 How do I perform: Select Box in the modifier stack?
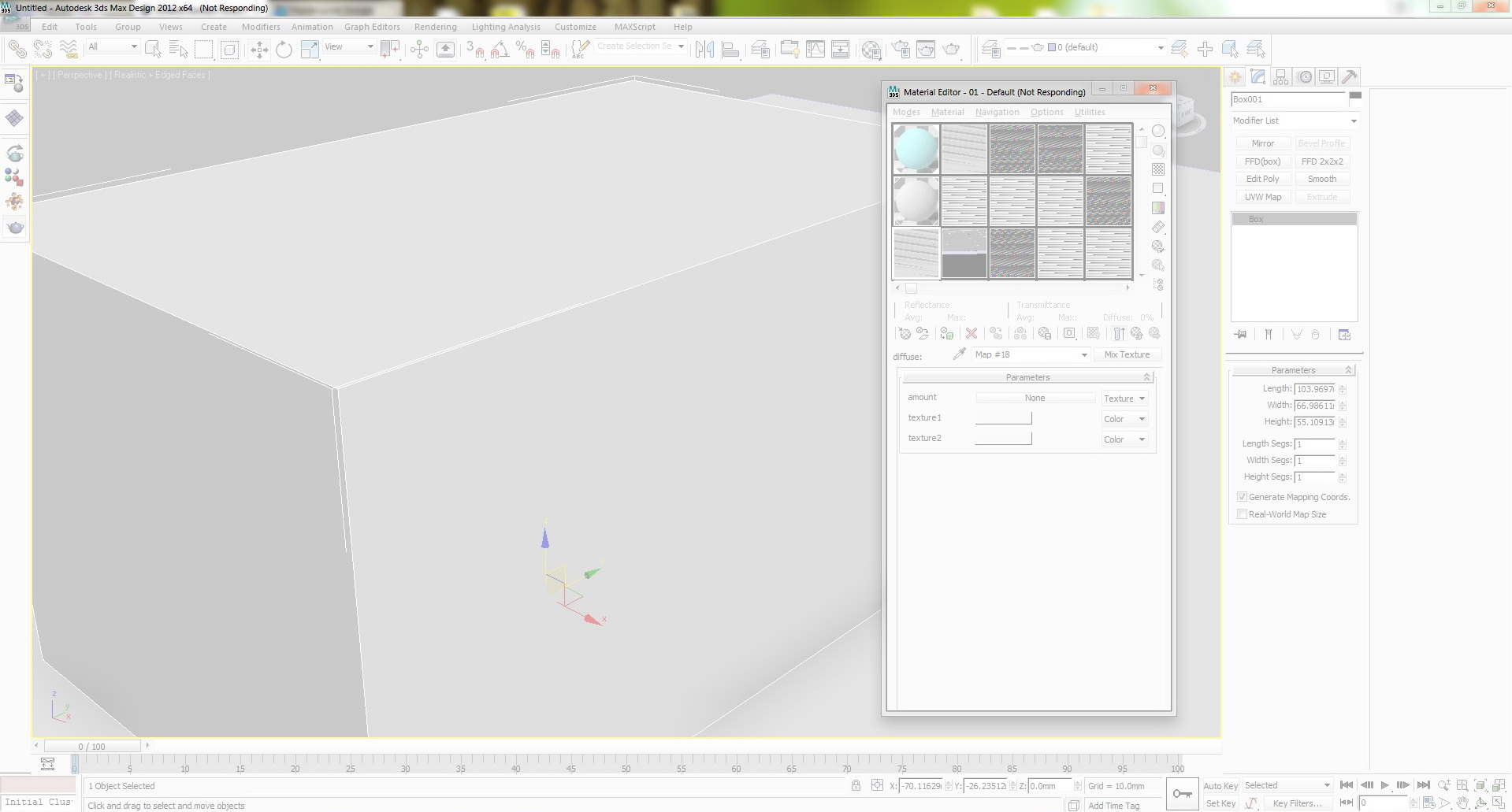(1294, 219)
